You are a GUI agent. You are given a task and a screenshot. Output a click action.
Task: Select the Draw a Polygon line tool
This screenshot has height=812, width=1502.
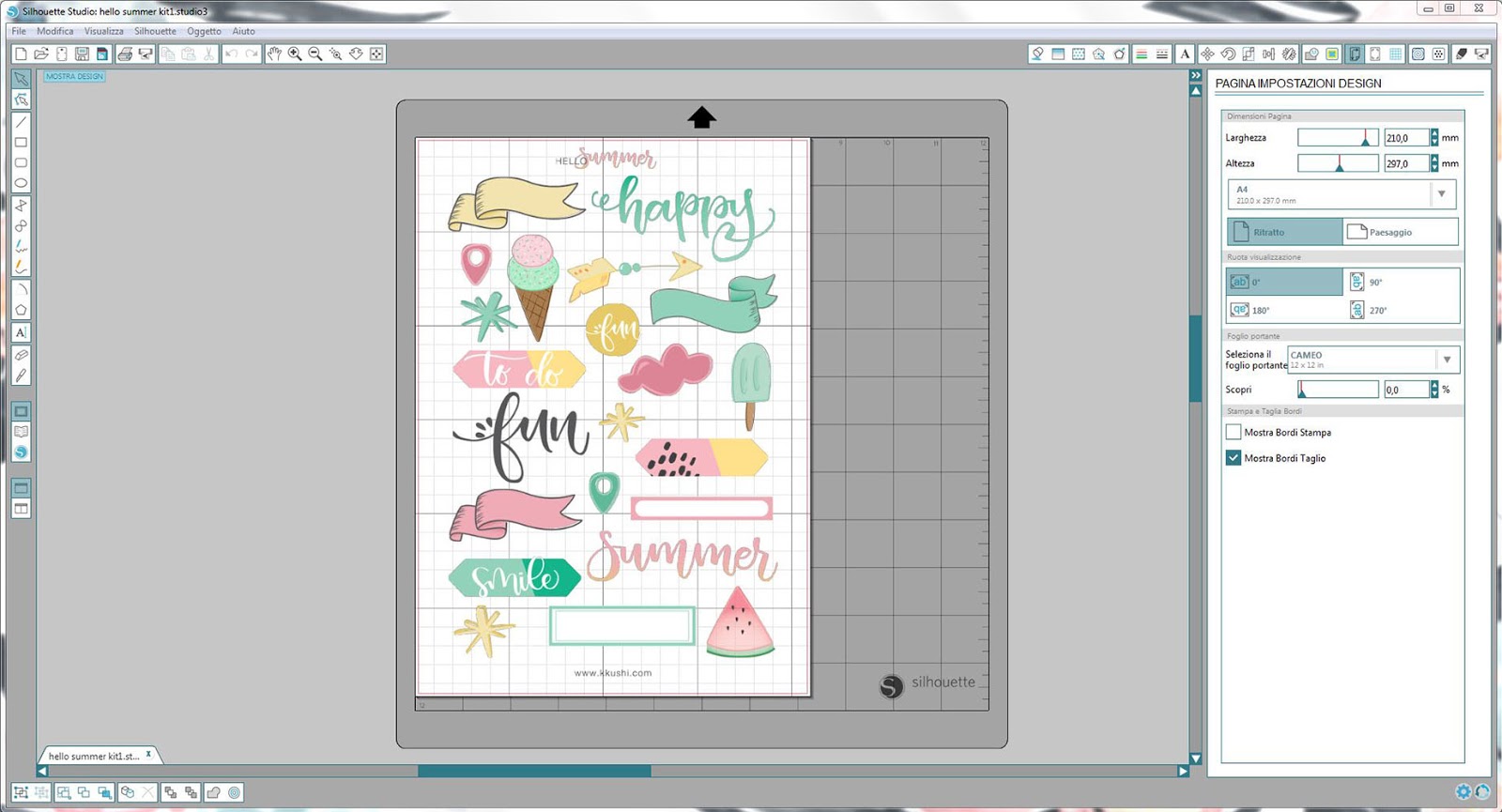21,206
